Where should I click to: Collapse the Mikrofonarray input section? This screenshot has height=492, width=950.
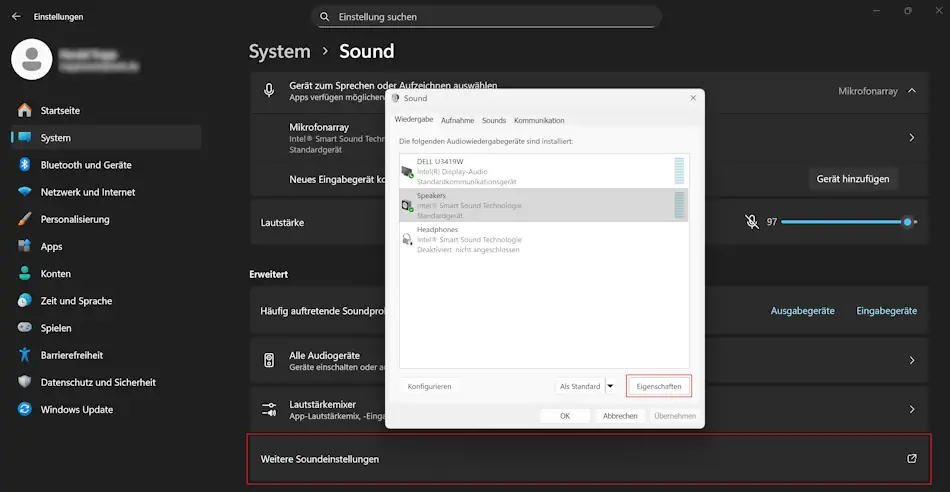point(911,91)
